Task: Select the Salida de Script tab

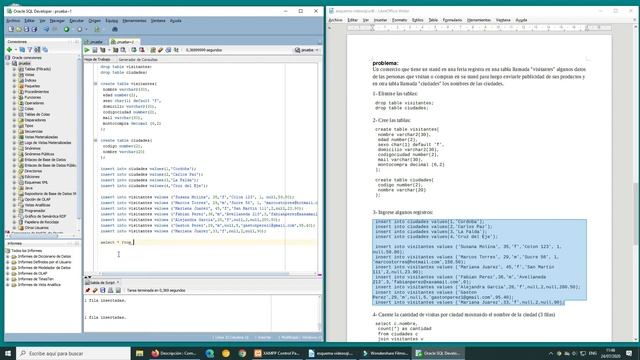Action: [102, 282]
